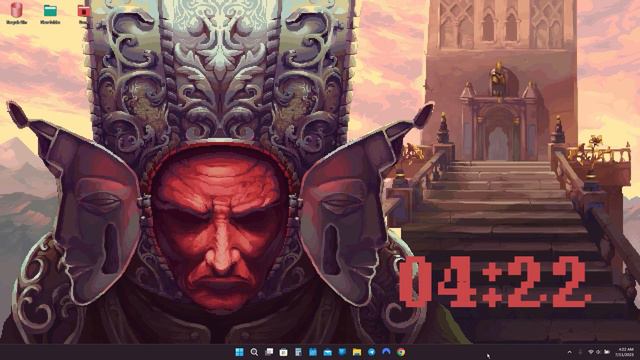This screenshot has width=640, height=360.
Task: Open taskbar Search
Action: click(254, 352)
